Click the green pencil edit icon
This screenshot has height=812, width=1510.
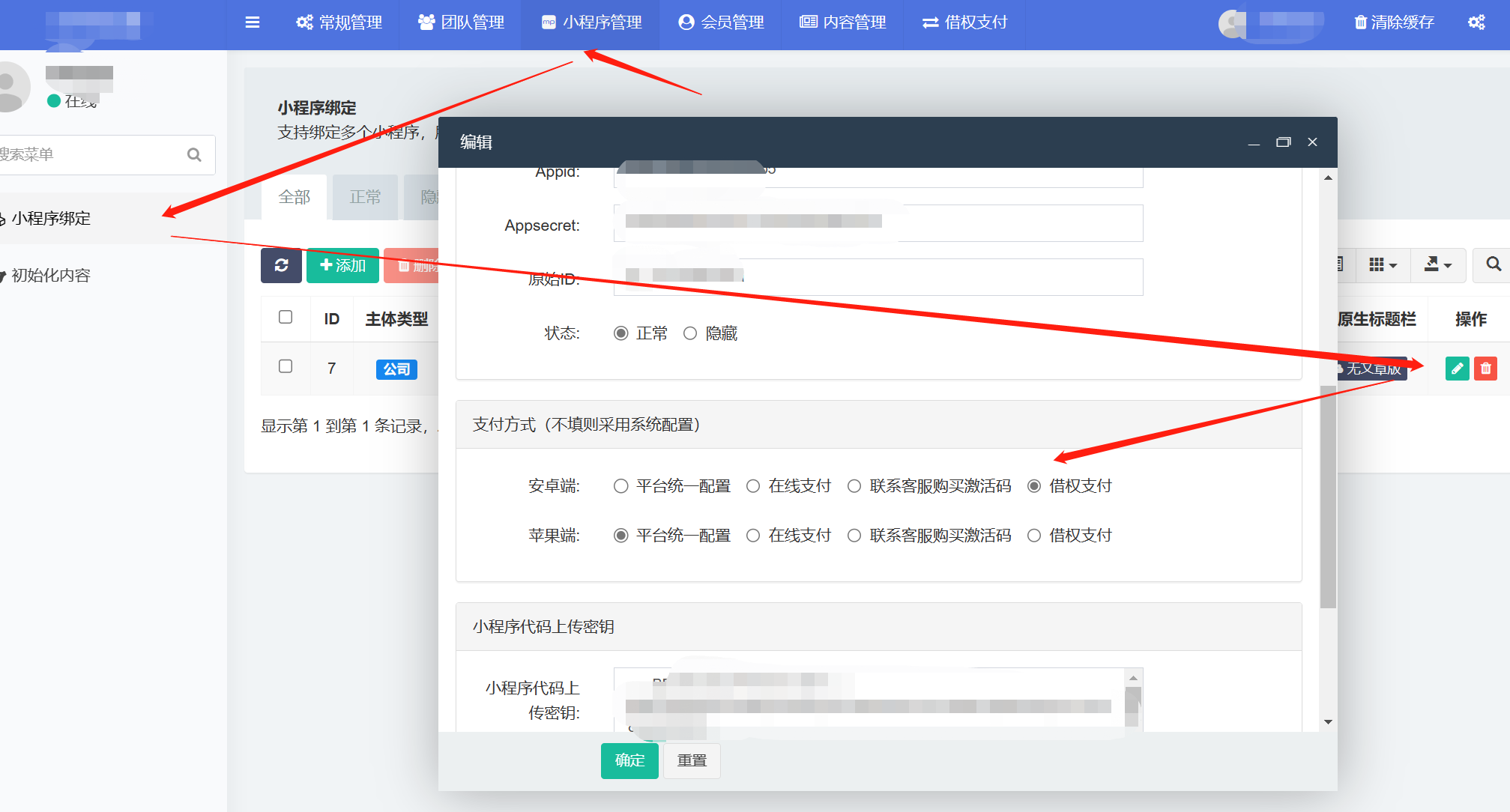pyautogui.click(x=1457, y=369)
